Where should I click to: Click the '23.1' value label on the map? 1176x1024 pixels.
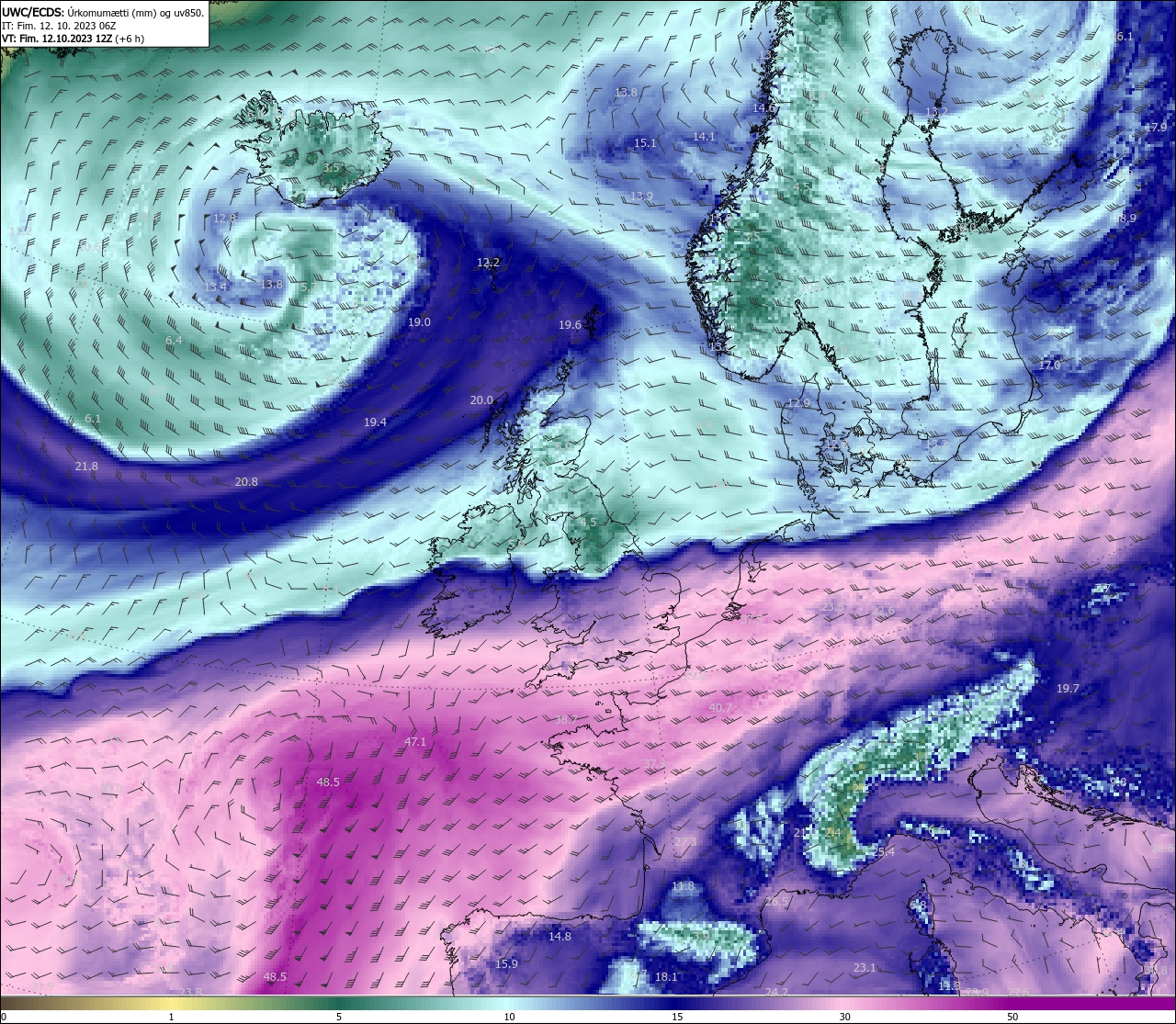click(865, 968)
